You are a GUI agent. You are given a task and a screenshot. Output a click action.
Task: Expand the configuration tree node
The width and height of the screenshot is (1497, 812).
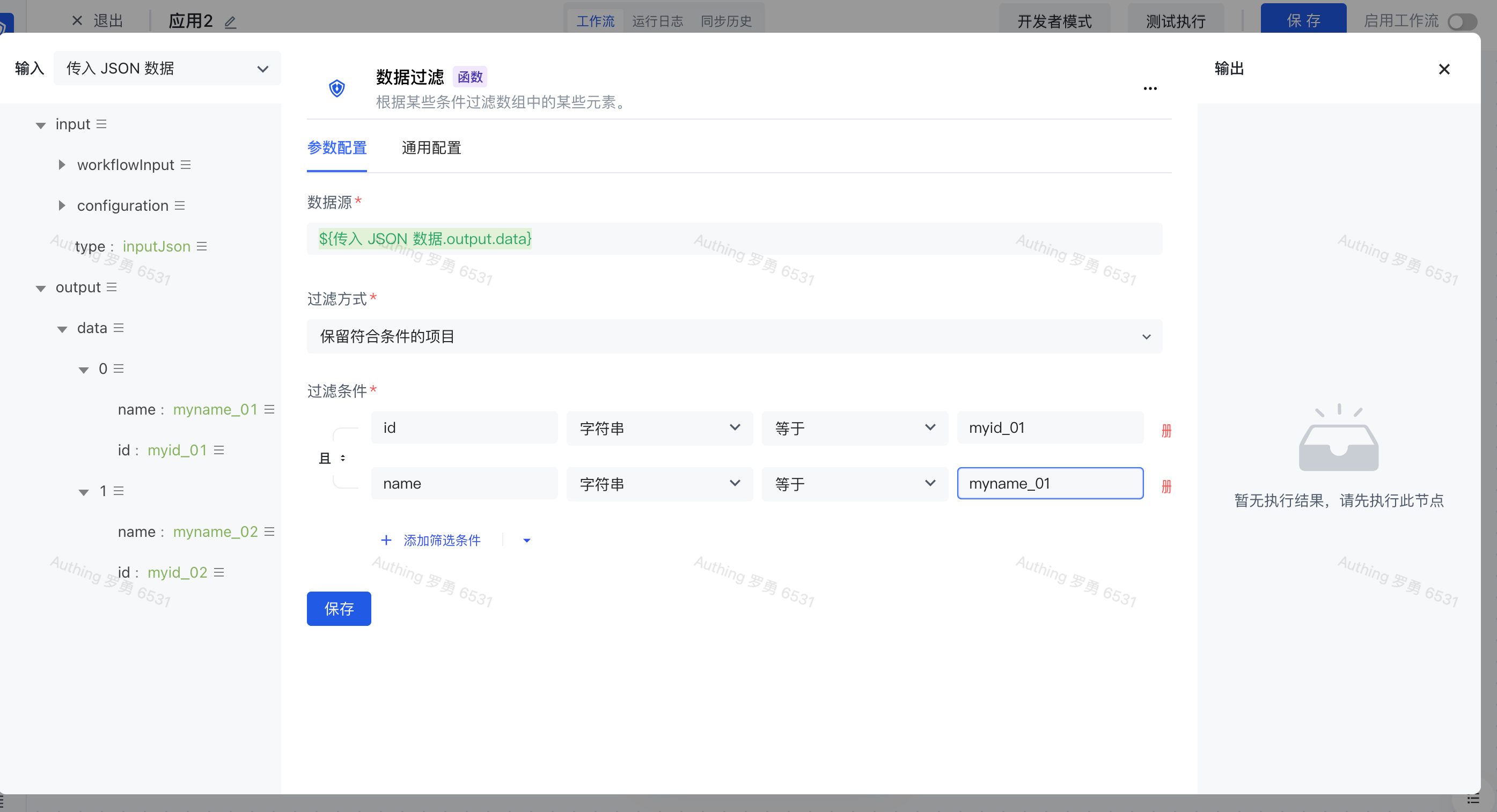(62, 205)
